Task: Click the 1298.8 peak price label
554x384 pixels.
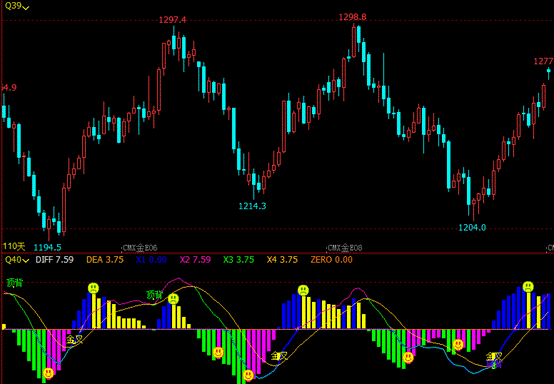Action: click(353, 17)
